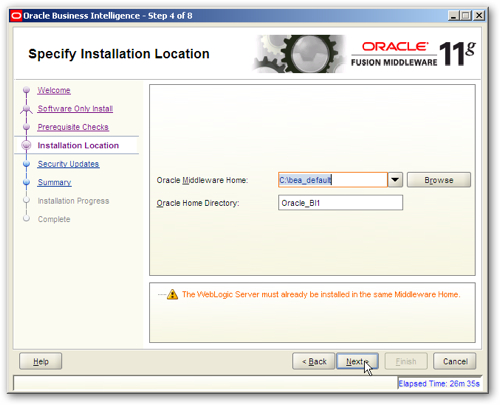Click the Browse button
The height and width of the screenshot is (405, 500).
[x=439, y=180]
